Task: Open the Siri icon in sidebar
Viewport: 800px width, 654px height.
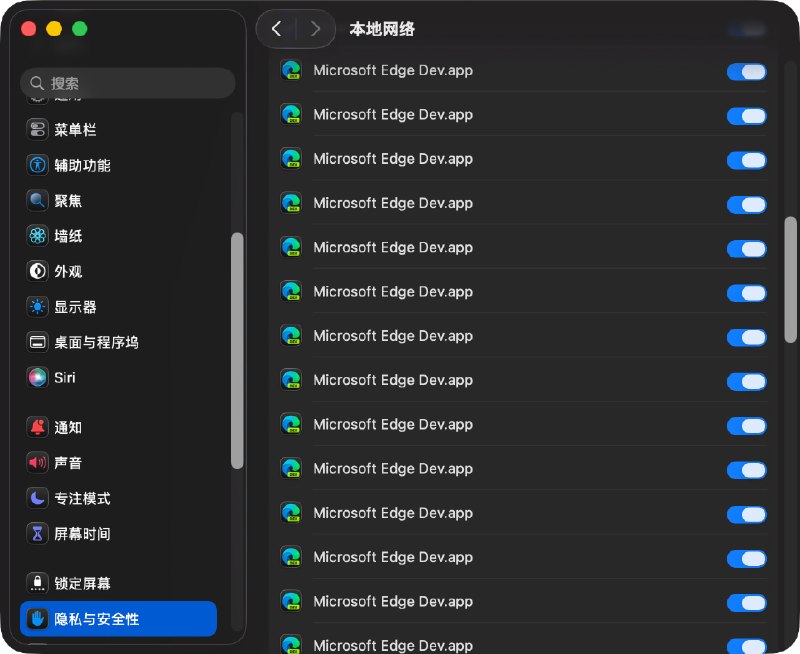Action: point(37,378)
